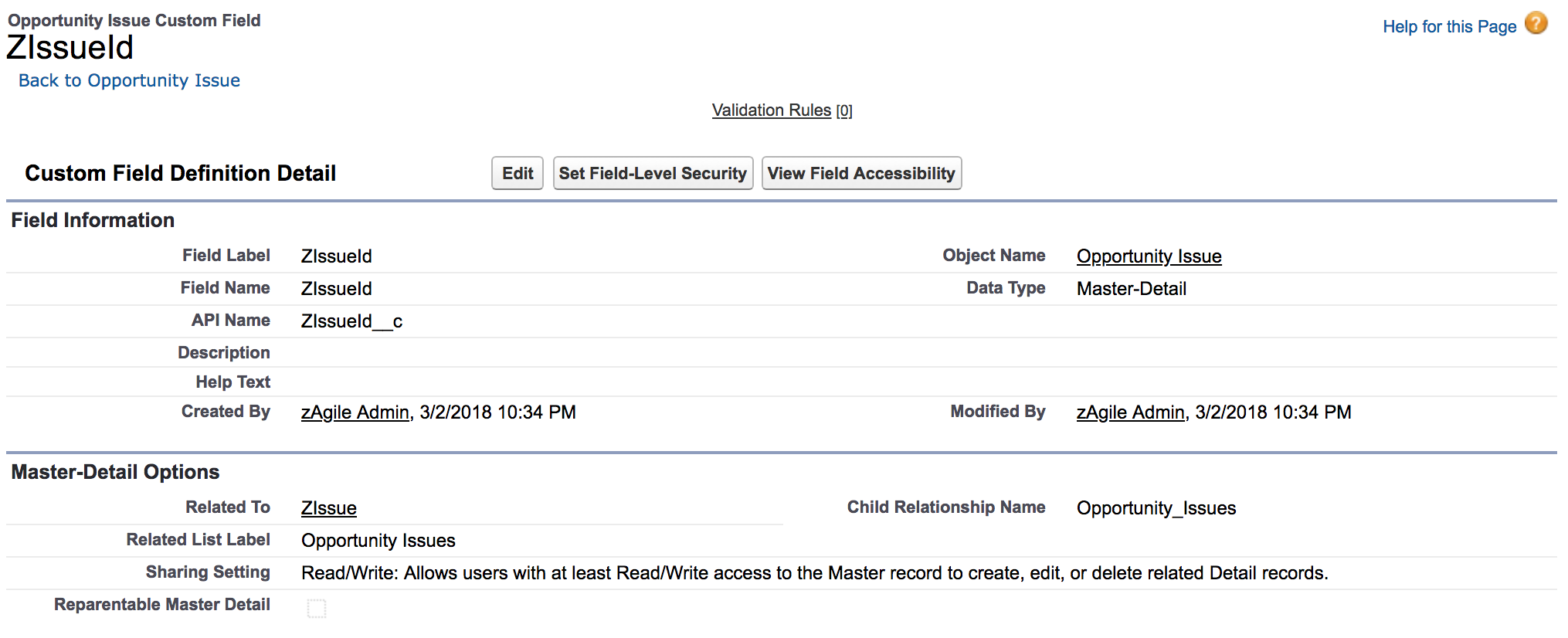Open the Help for this Page link
This screenshot has height=638, width=1568.
point(1449,27)
